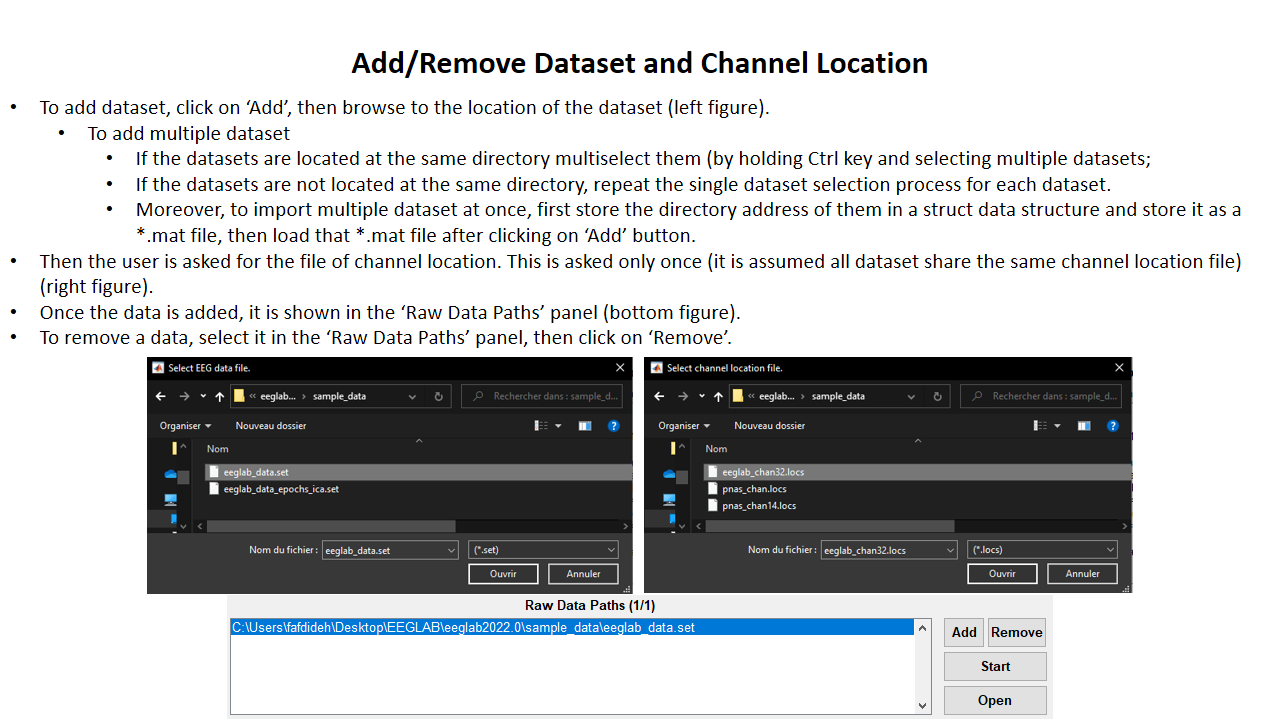
Task: Go back in the Select EEG data file dialog
Action: pos(161,396)
